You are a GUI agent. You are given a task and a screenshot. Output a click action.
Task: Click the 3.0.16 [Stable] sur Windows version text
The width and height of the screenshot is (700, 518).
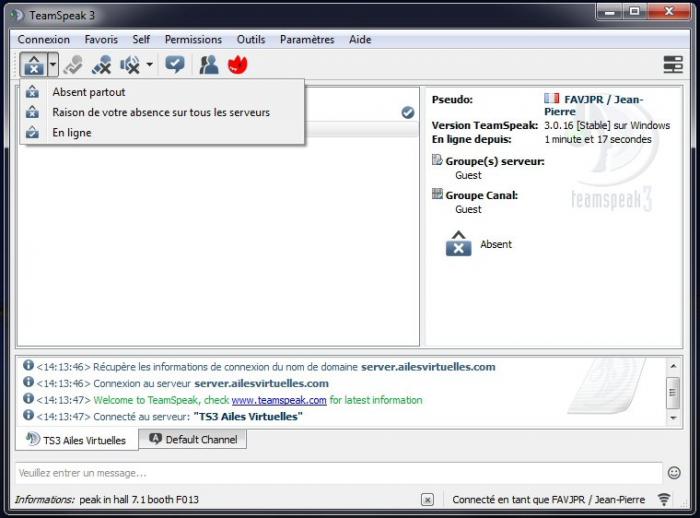coord(607,125)
